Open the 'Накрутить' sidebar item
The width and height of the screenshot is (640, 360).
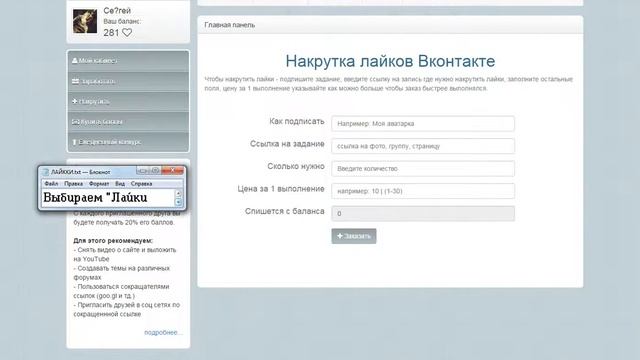point(128,101)
